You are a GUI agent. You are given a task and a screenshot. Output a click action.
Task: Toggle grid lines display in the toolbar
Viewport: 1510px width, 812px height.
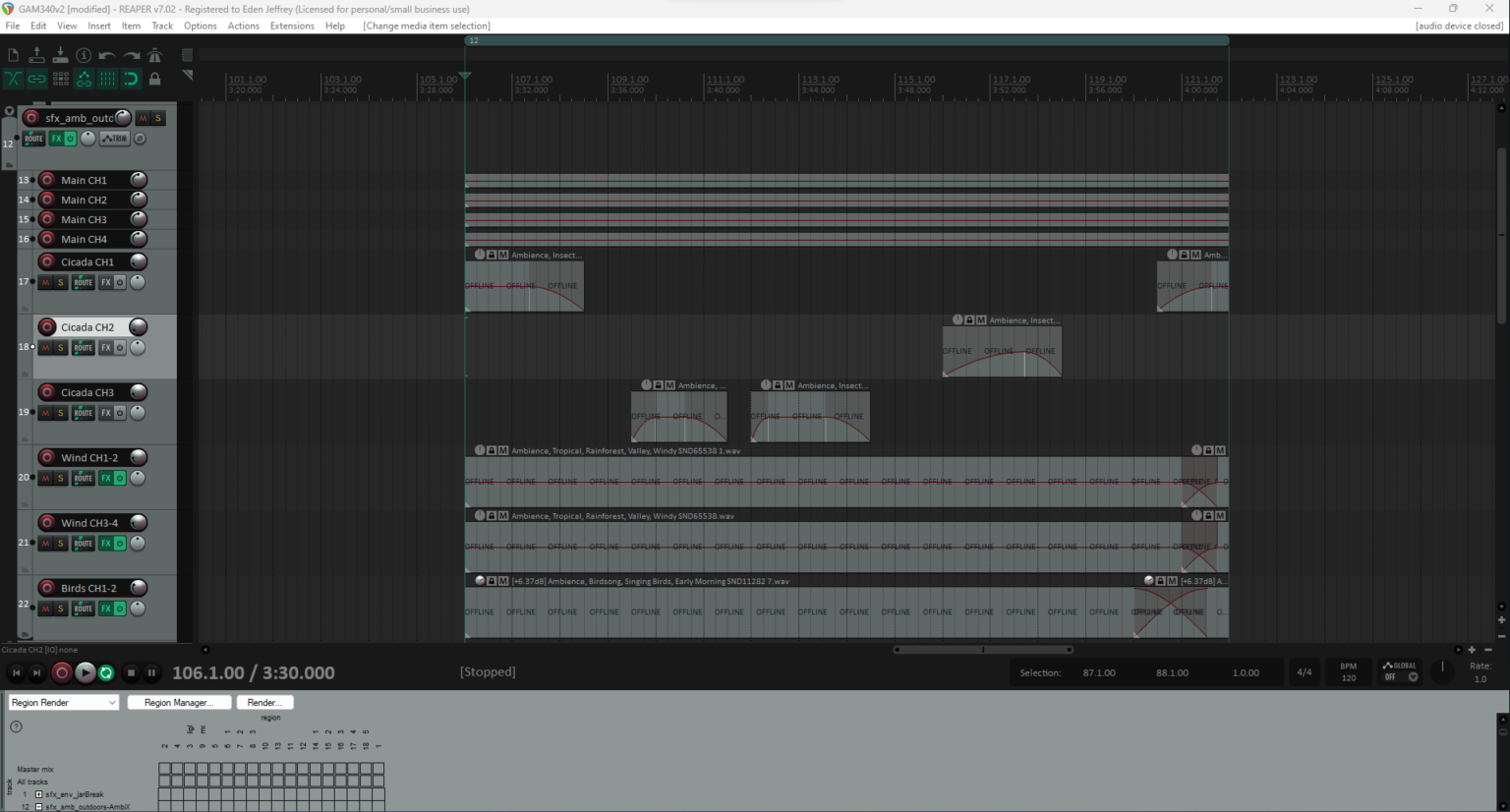coord(108,78)
